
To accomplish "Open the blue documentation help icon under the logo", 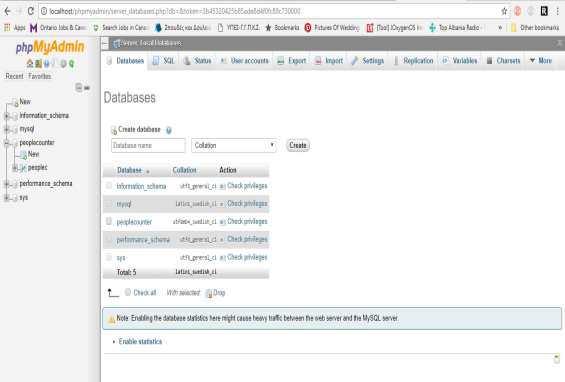I will pos(46,64).
